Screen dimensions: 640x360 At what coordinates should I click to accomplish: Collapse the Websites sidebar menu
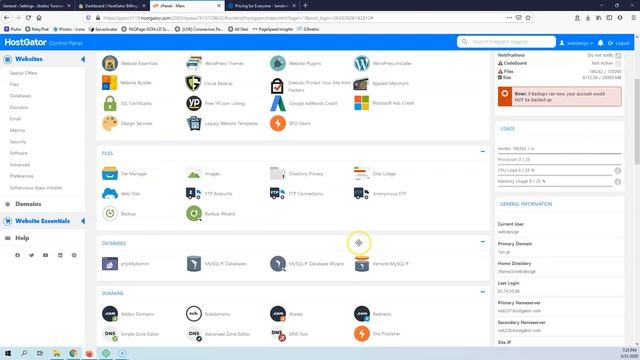pyautogui.click(x=83, y=59)
